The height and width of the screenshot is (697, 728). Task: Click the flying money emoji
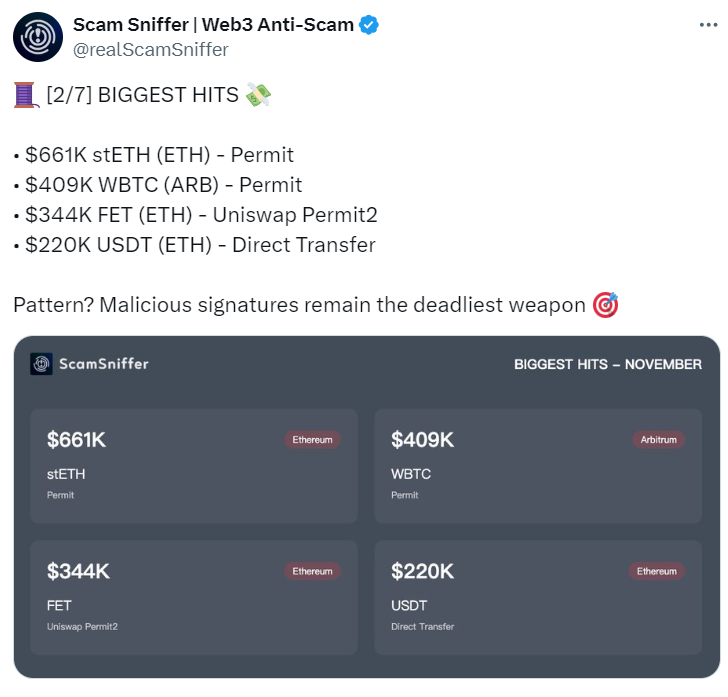[258, 94]
